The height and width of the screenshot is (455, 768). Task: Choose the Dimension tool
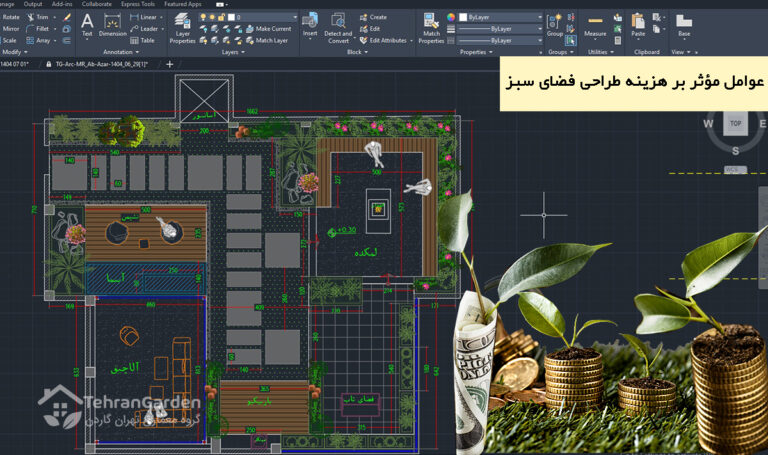(x=113, y=25)
